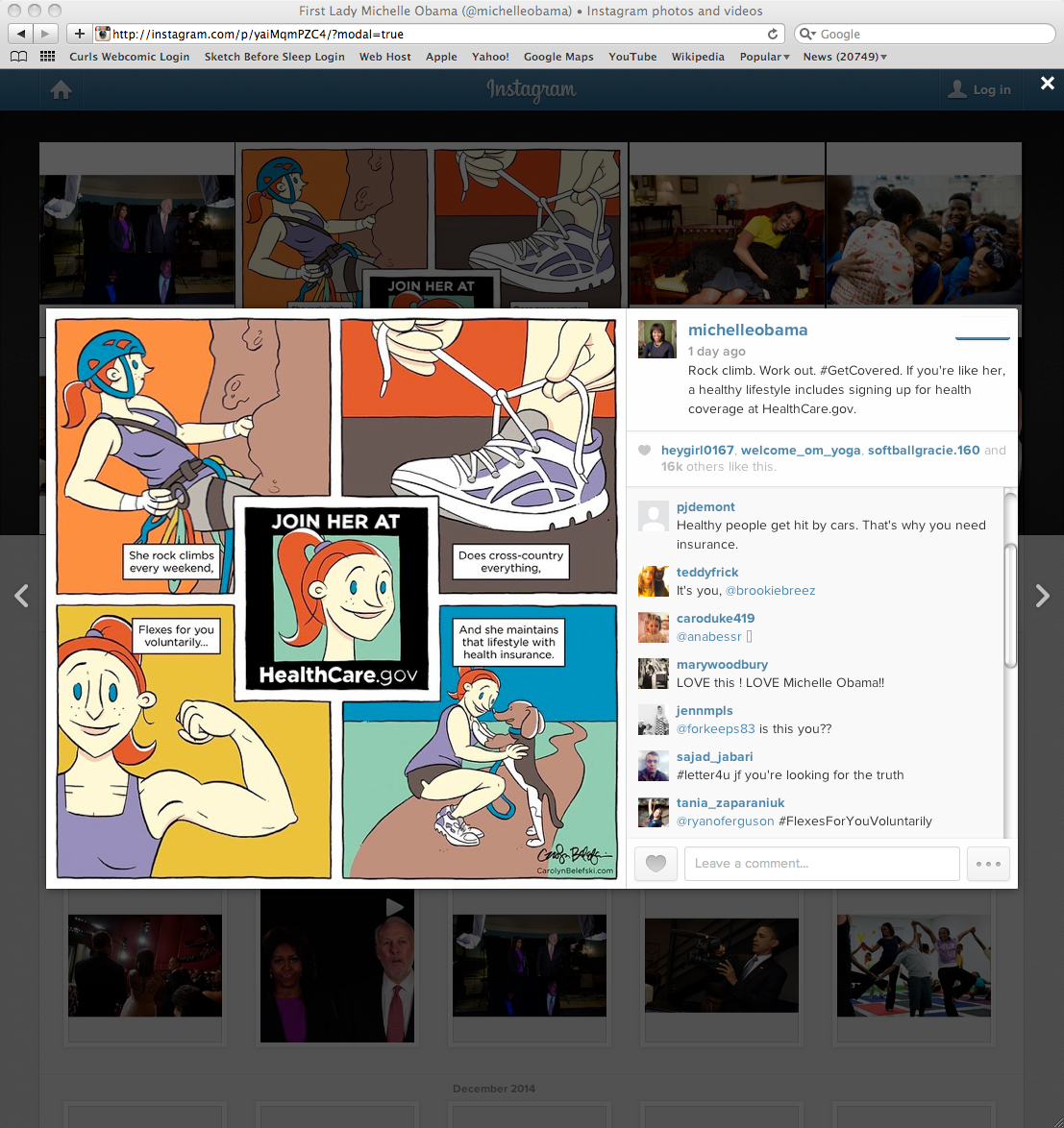The width and height of the screenshot is (1064, 1128).
Task: Open Yahoo! bookmark
Action: (x=490, y=57)
